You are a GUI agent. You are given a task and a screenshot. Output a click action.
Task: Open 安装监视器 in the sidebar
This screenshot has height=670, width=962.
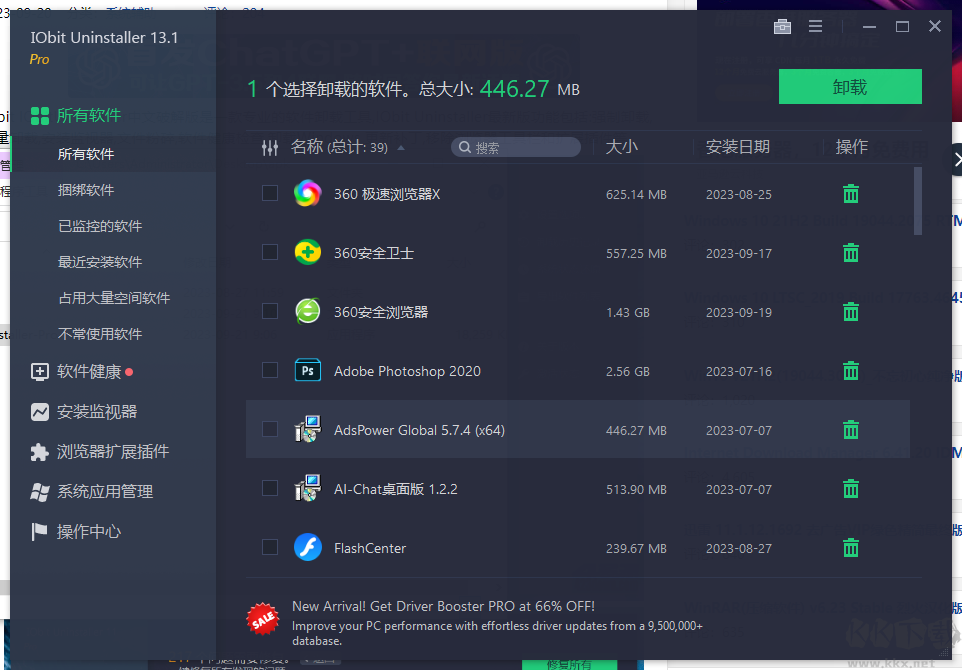[x=84, y=412]
